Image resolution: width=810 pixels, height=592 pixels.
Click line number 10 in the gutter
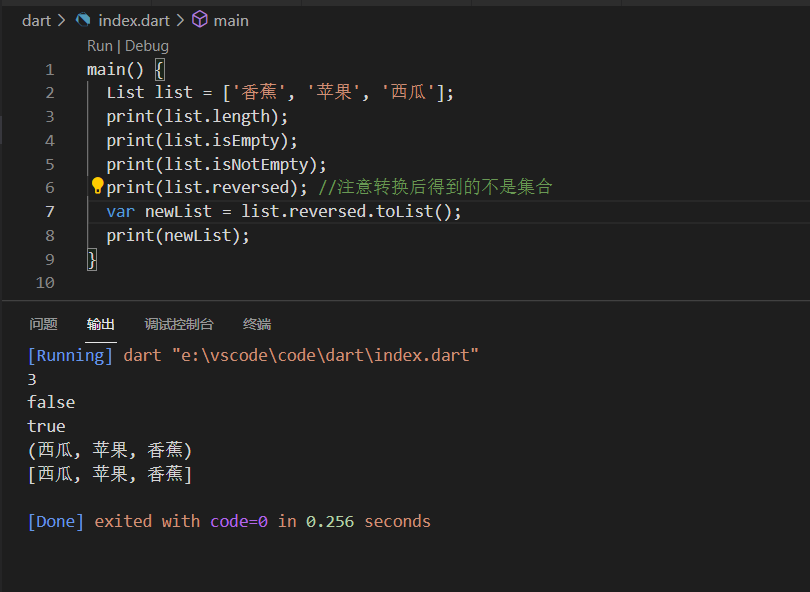tap(45, 283)
